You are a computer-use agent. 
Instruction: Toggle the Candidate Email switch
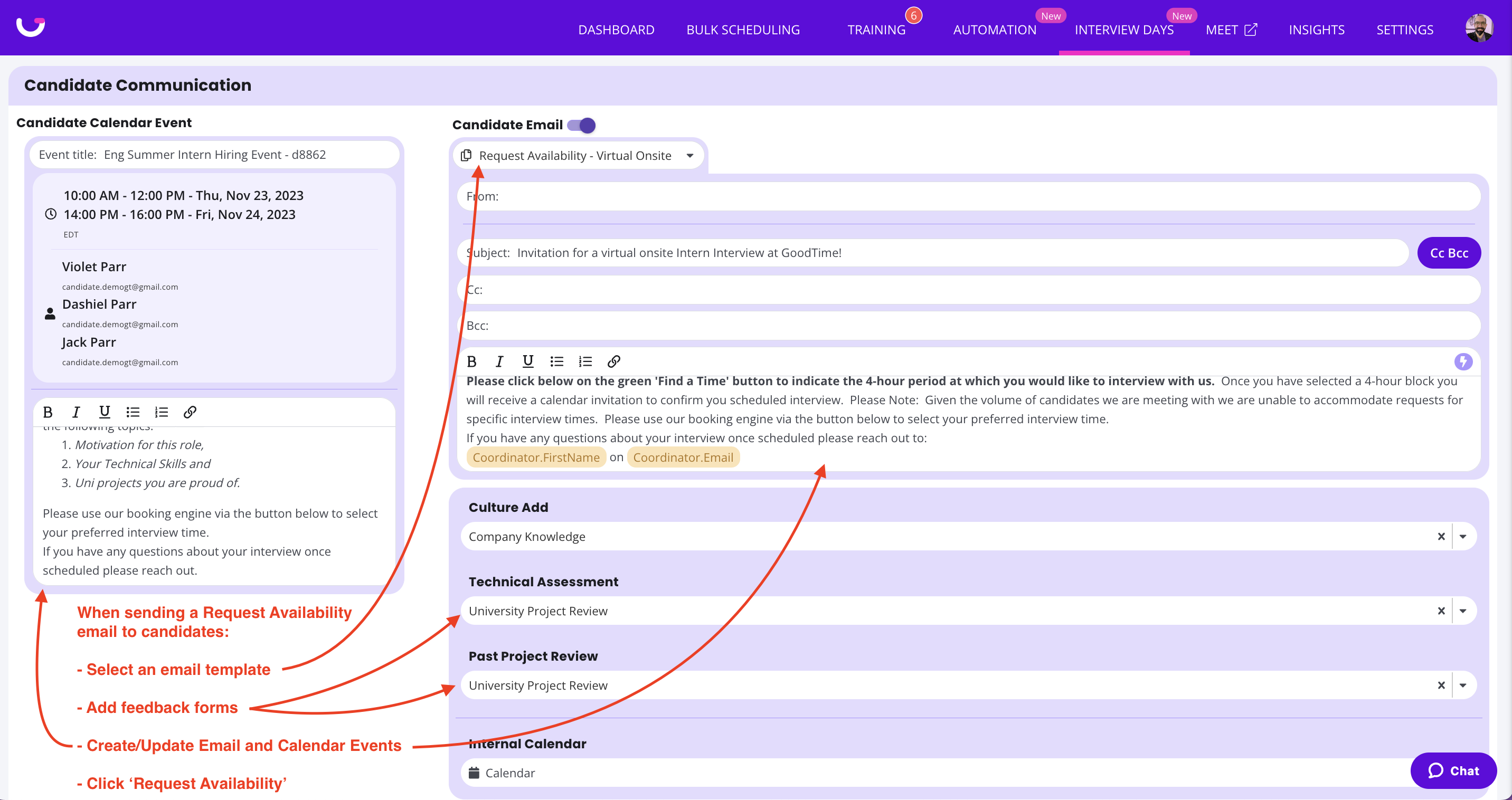582,126
